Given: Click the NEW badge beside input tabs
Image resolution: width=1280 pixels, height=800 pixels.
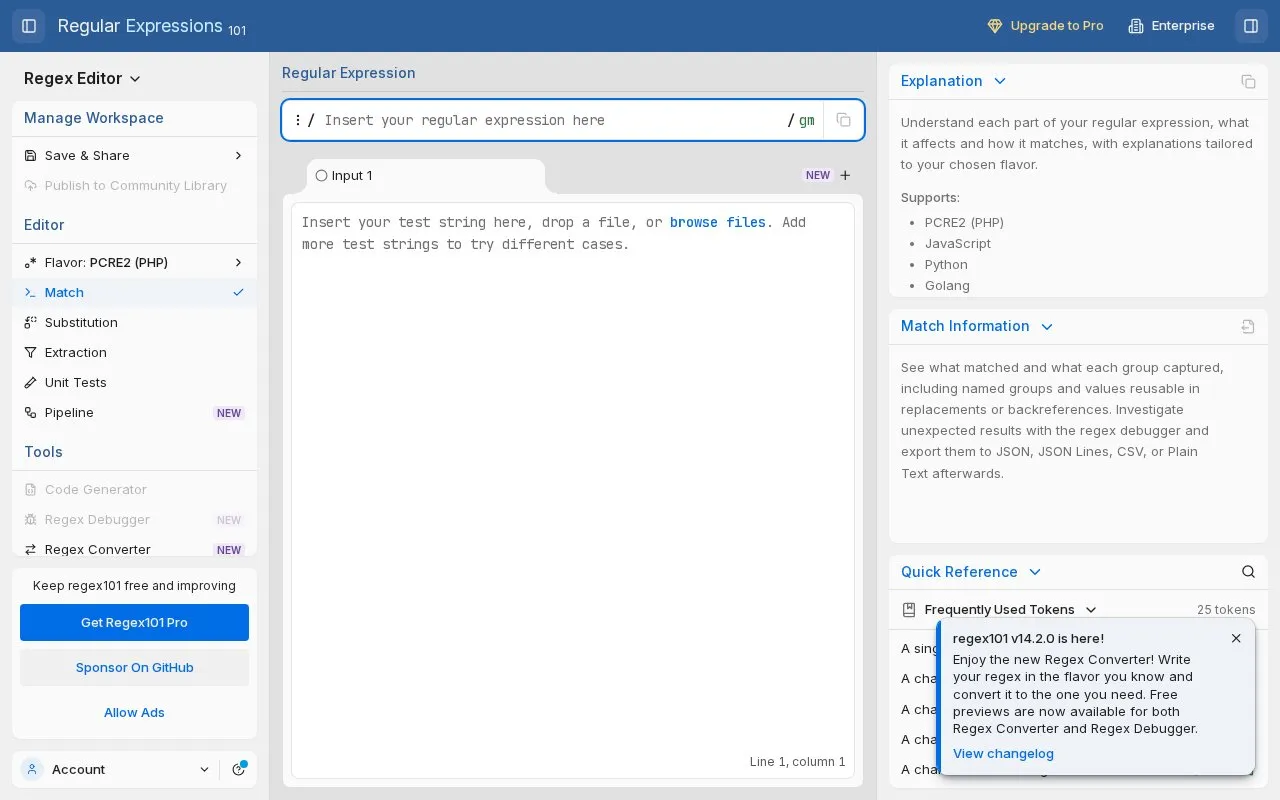Looking at the screenshot, I should (818, 175).
